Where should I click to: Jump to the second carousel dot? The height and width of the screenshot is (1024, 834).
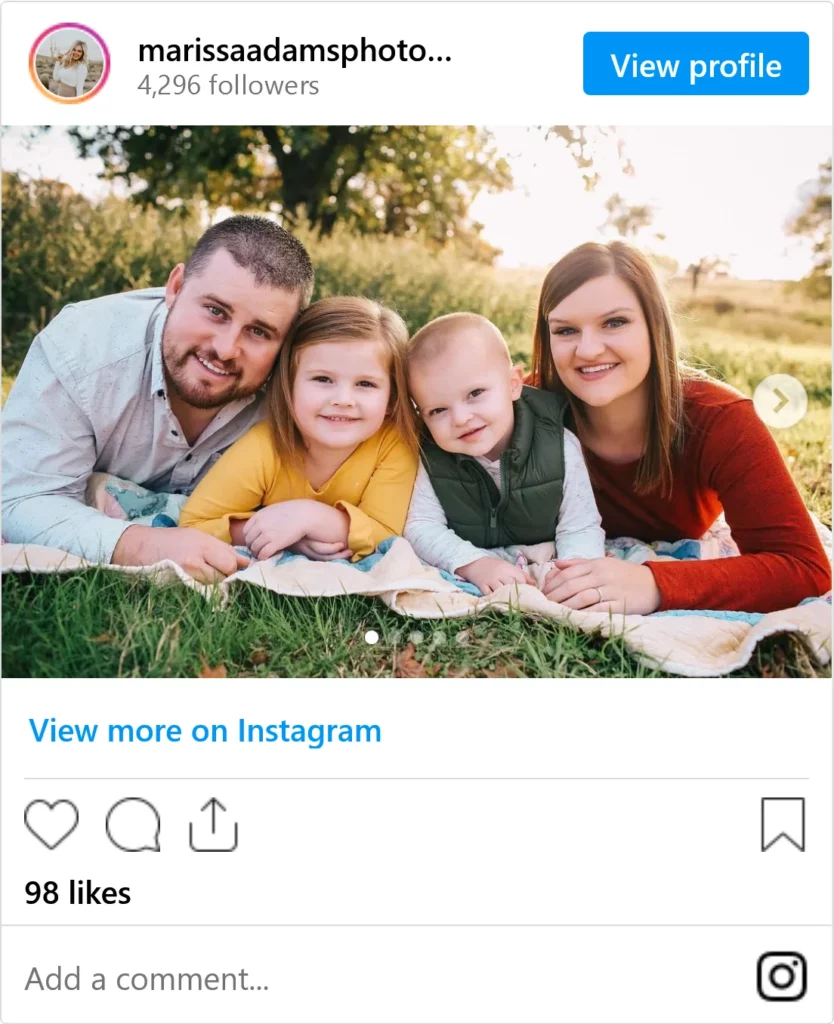pos(394,637)
